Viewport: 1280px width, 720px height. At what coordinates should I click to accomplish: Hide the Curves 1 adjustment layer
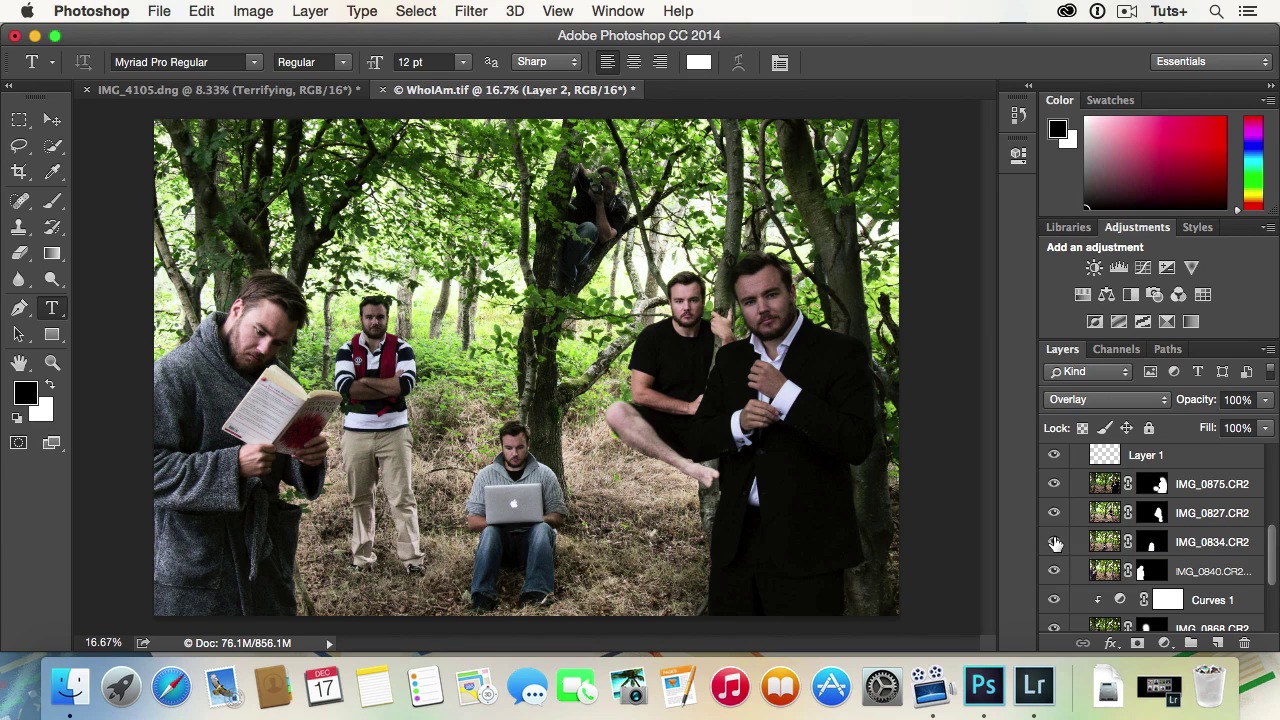click(x=1054, y=600)
